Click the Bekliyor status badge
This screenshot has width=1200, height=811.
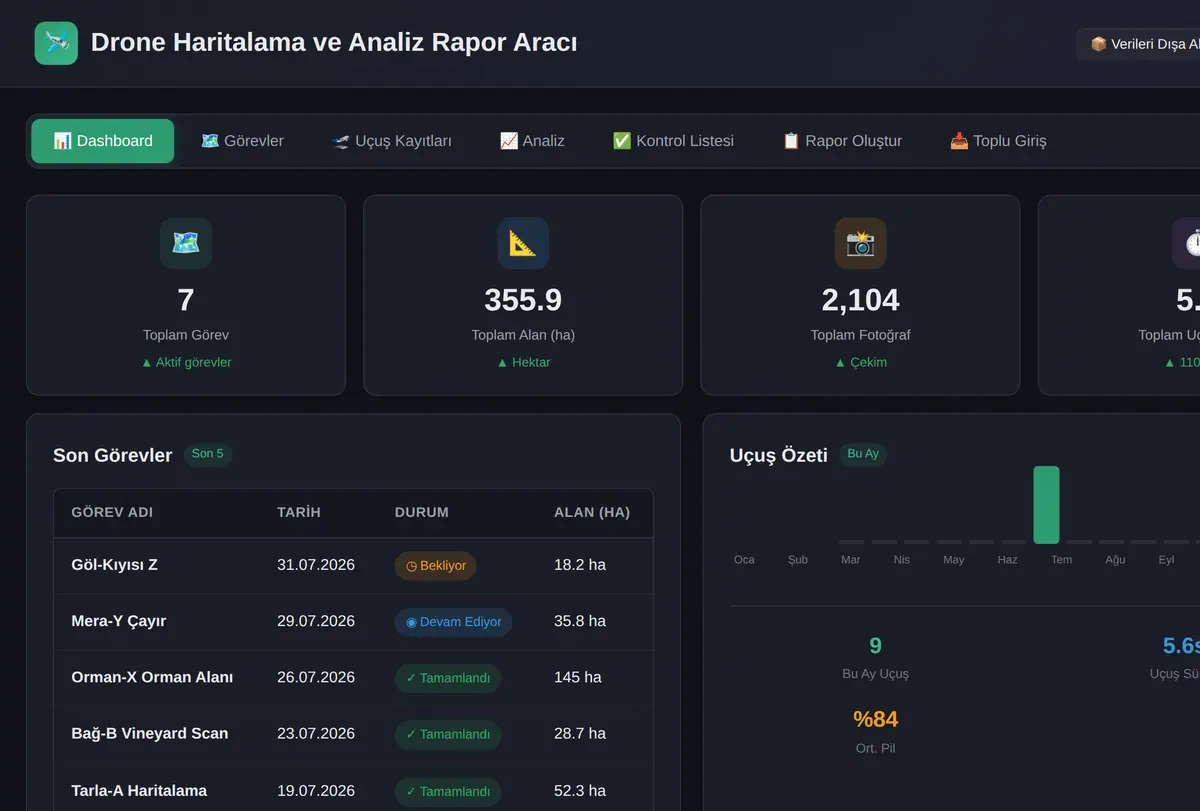click(x=436, y=566)
